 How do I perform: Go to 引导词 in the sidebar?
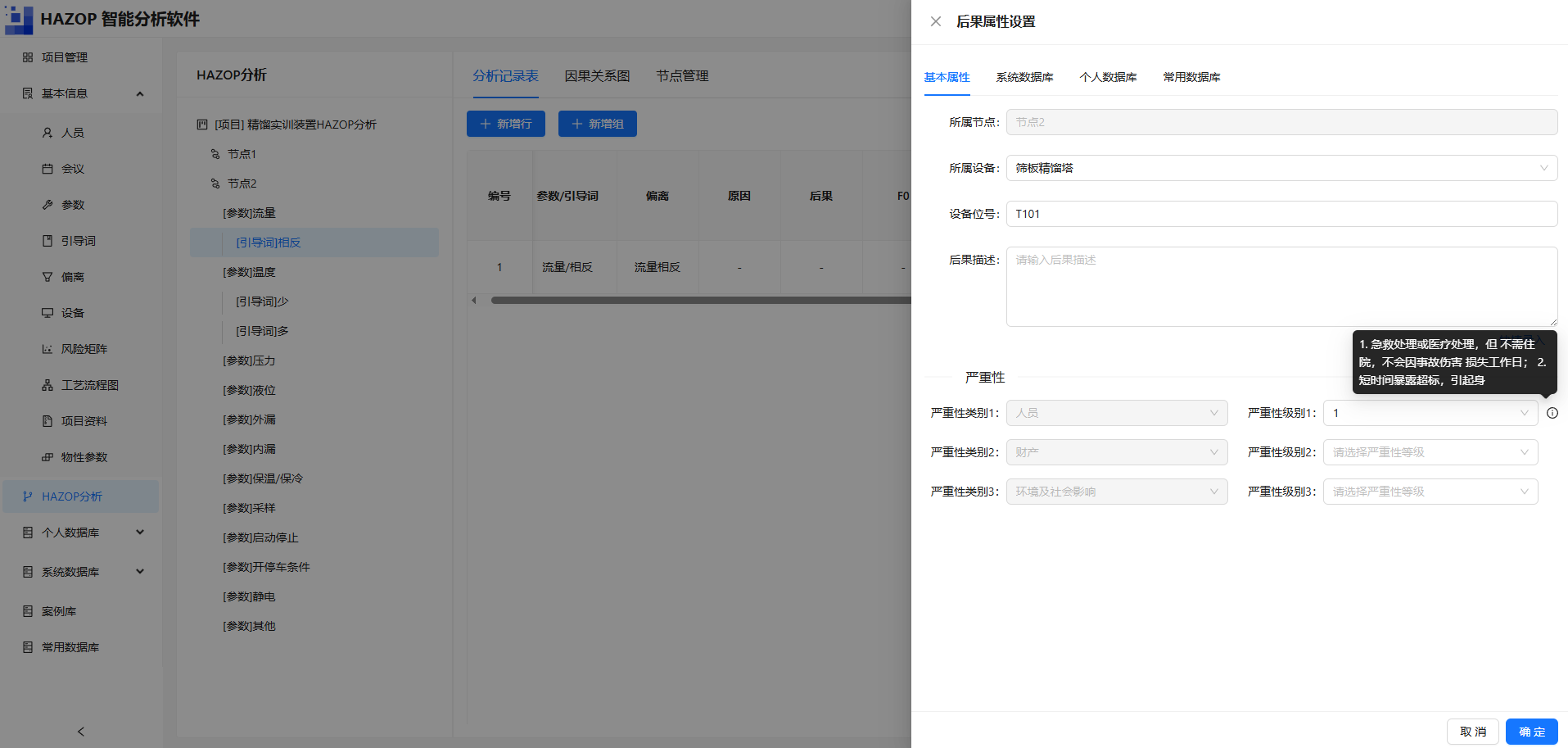(x=78, y=241)
